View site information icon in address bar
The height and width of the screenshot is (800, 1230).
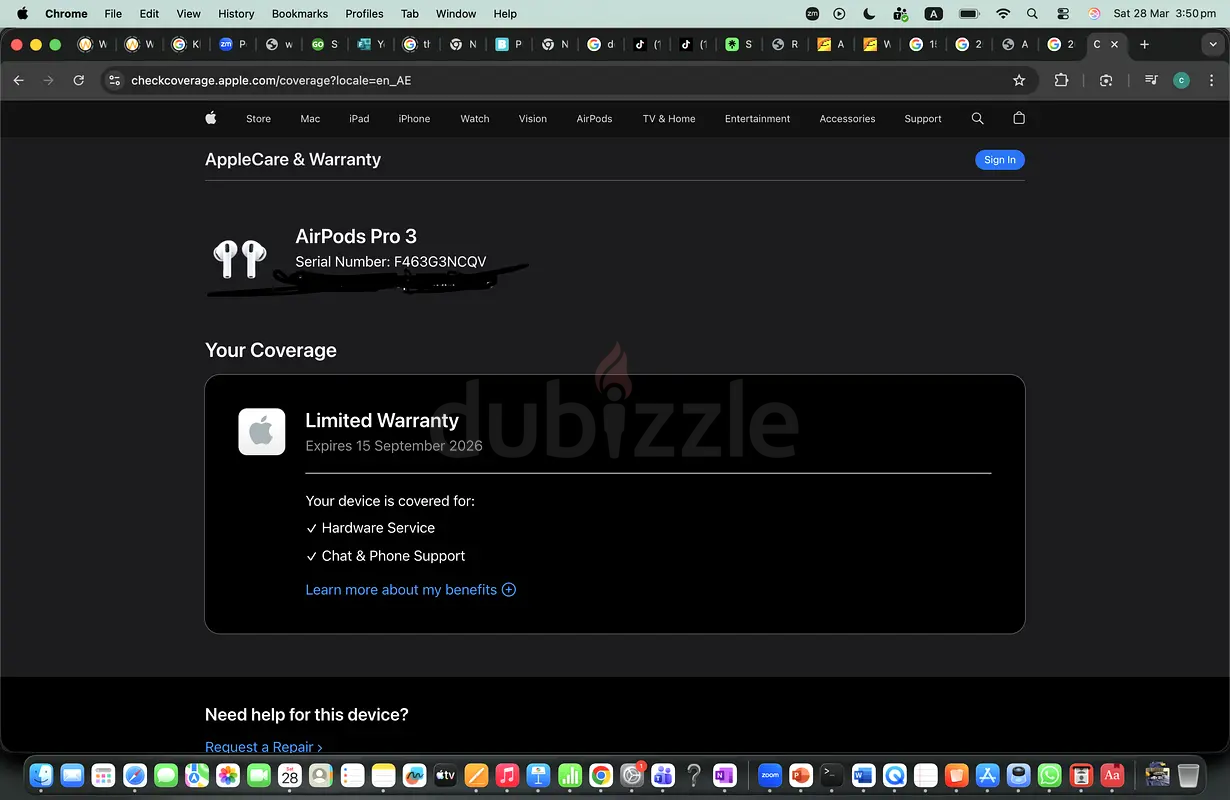[x=114, y=80]
